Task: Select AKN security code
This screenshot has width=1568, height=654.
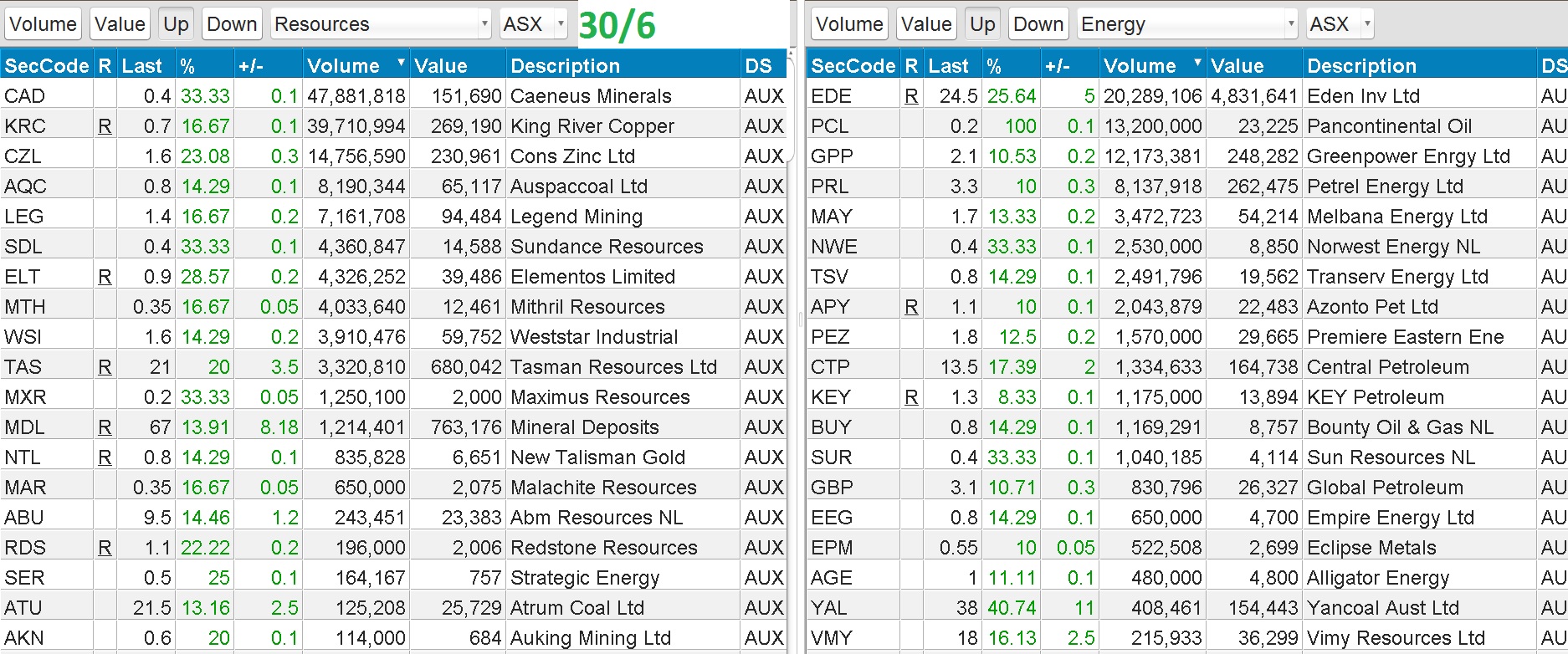Action: pos(24,638)
